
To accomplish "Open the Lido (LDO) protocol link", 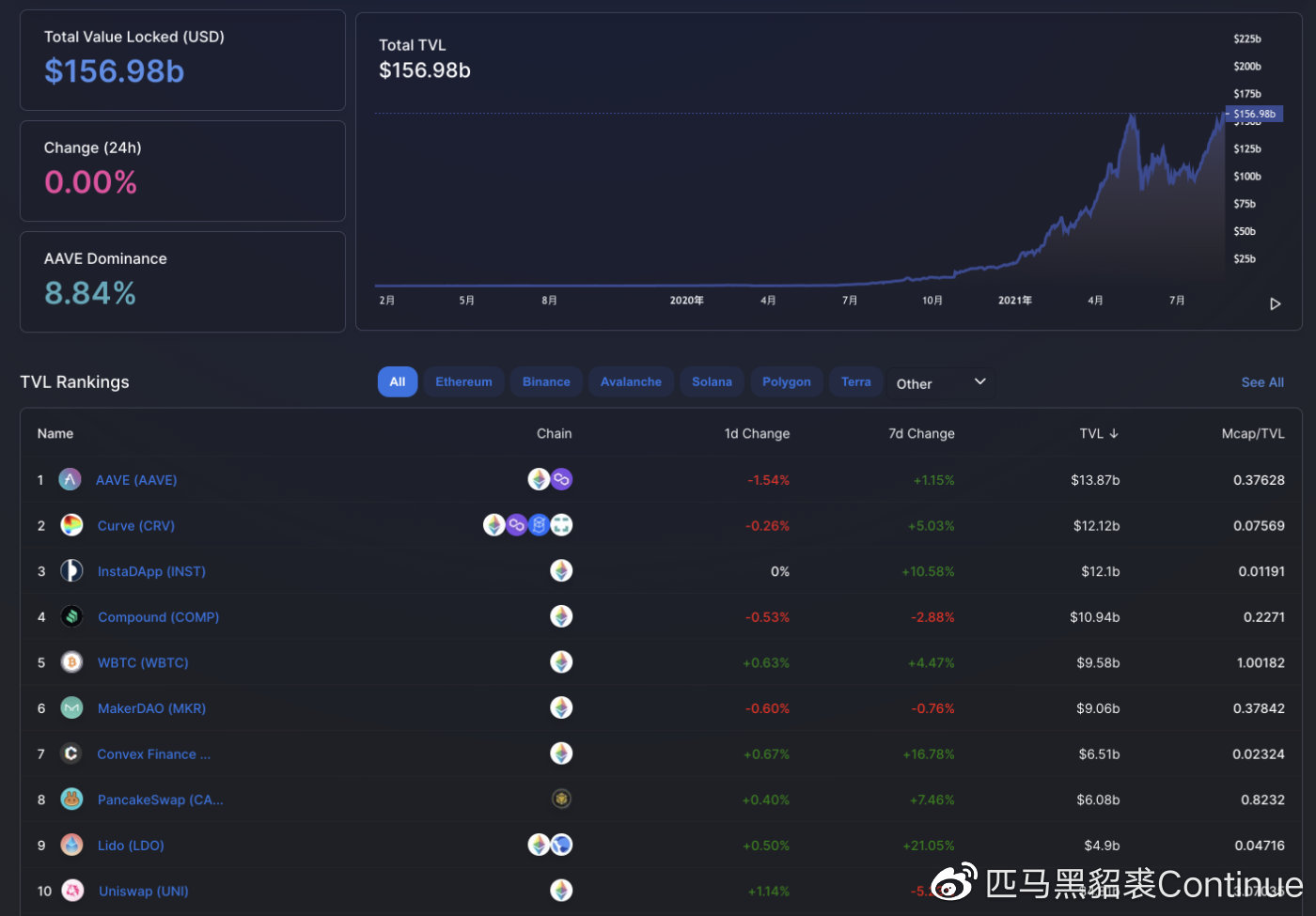I will (131, 846).
